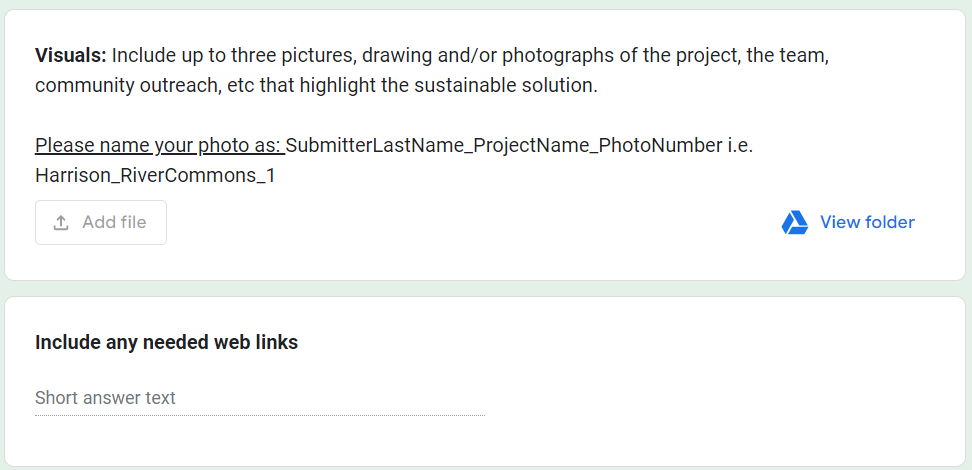Click the 'community outreach' description line
Viewport: 972px width, 470px height.
click(125, 86)
